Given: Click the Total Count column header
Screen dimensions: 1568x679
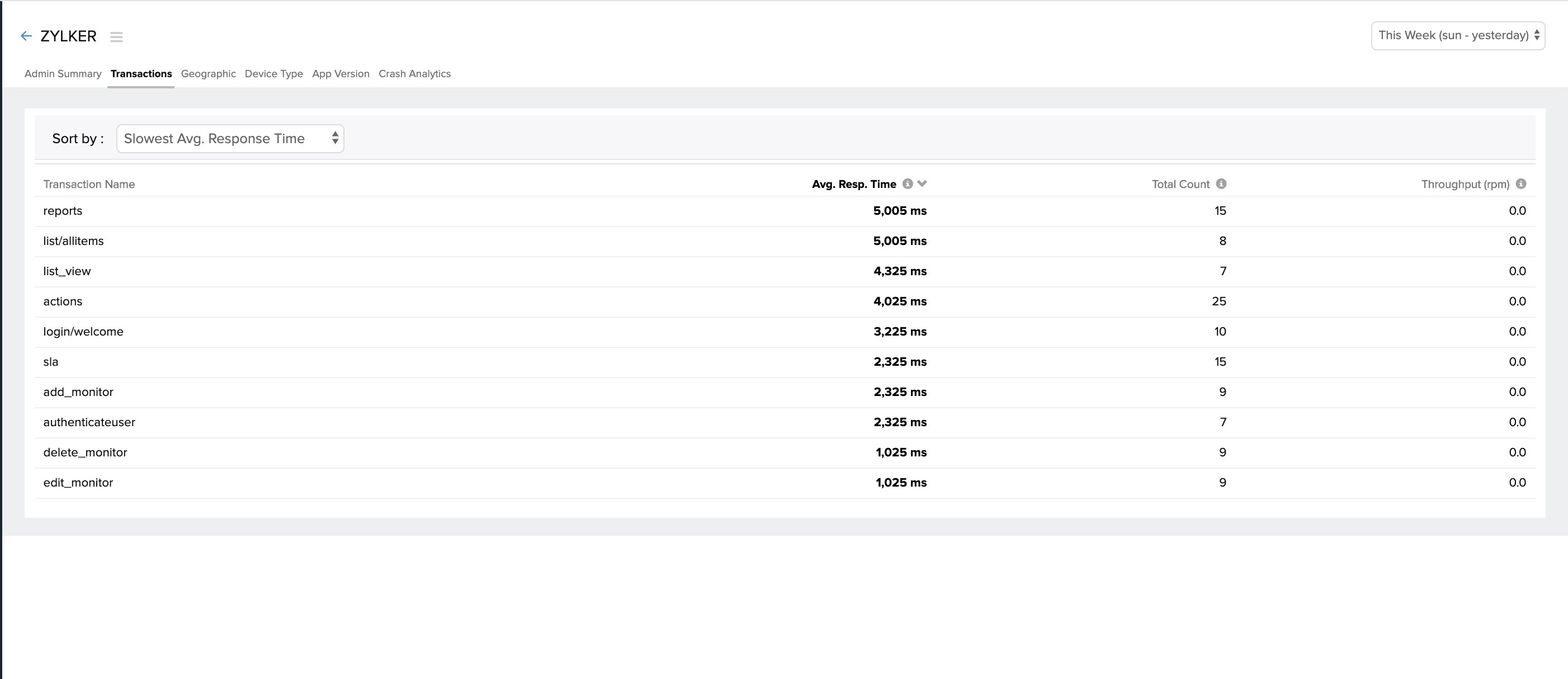Looking at the screenshot, I should 1180,185.
